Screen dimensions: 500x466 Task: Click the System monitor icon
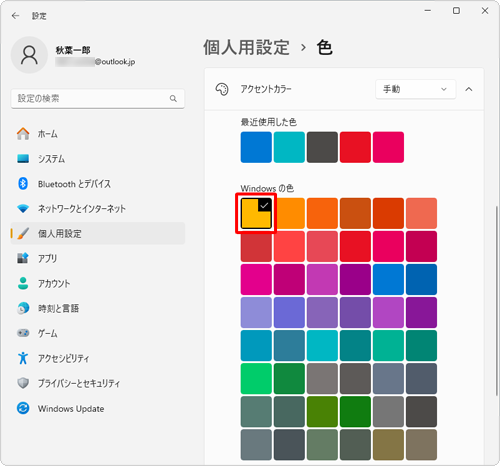23,159
